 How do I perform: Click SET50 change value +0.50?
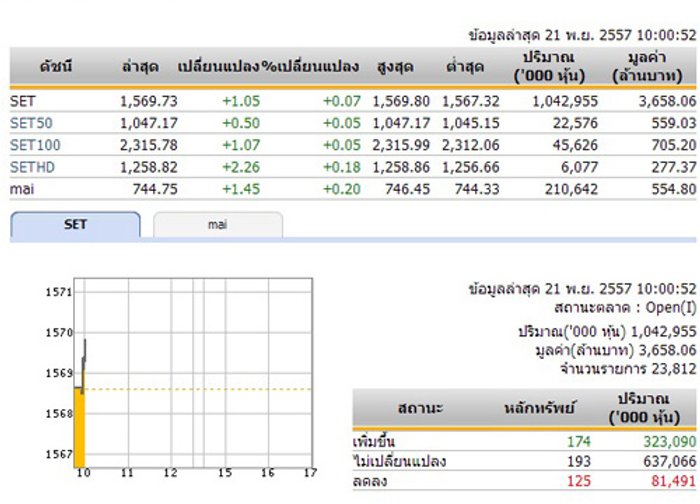coord(241,123)
